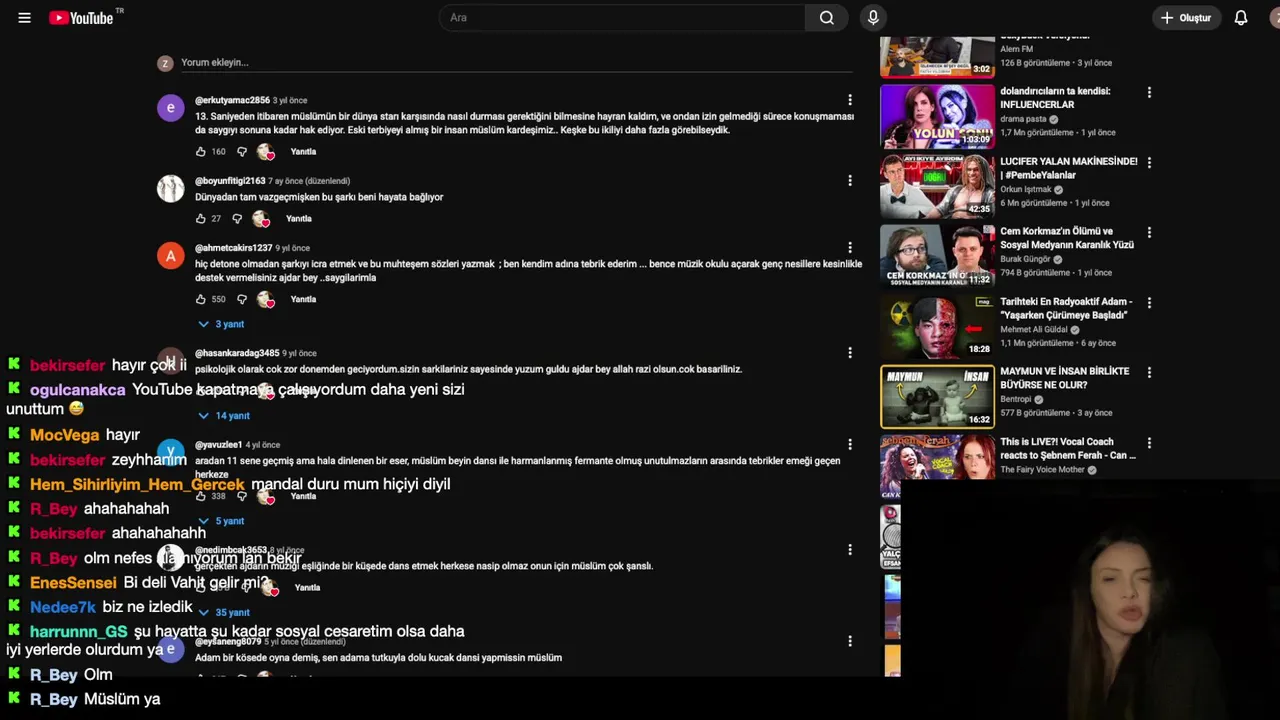
Task: Click chat username Nedee7k
Action: [63, 607]
